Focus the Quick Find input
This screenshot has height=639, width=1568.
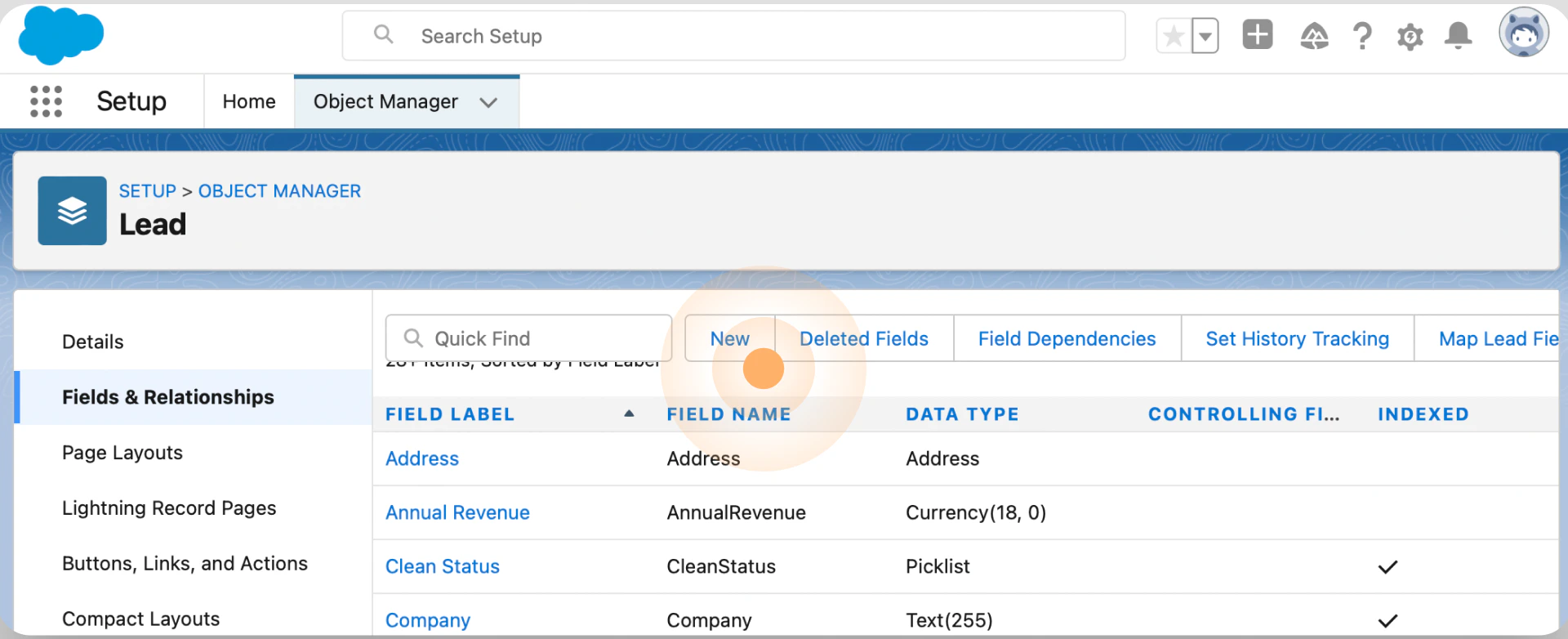pyautogui.click(x=528, y=338)
